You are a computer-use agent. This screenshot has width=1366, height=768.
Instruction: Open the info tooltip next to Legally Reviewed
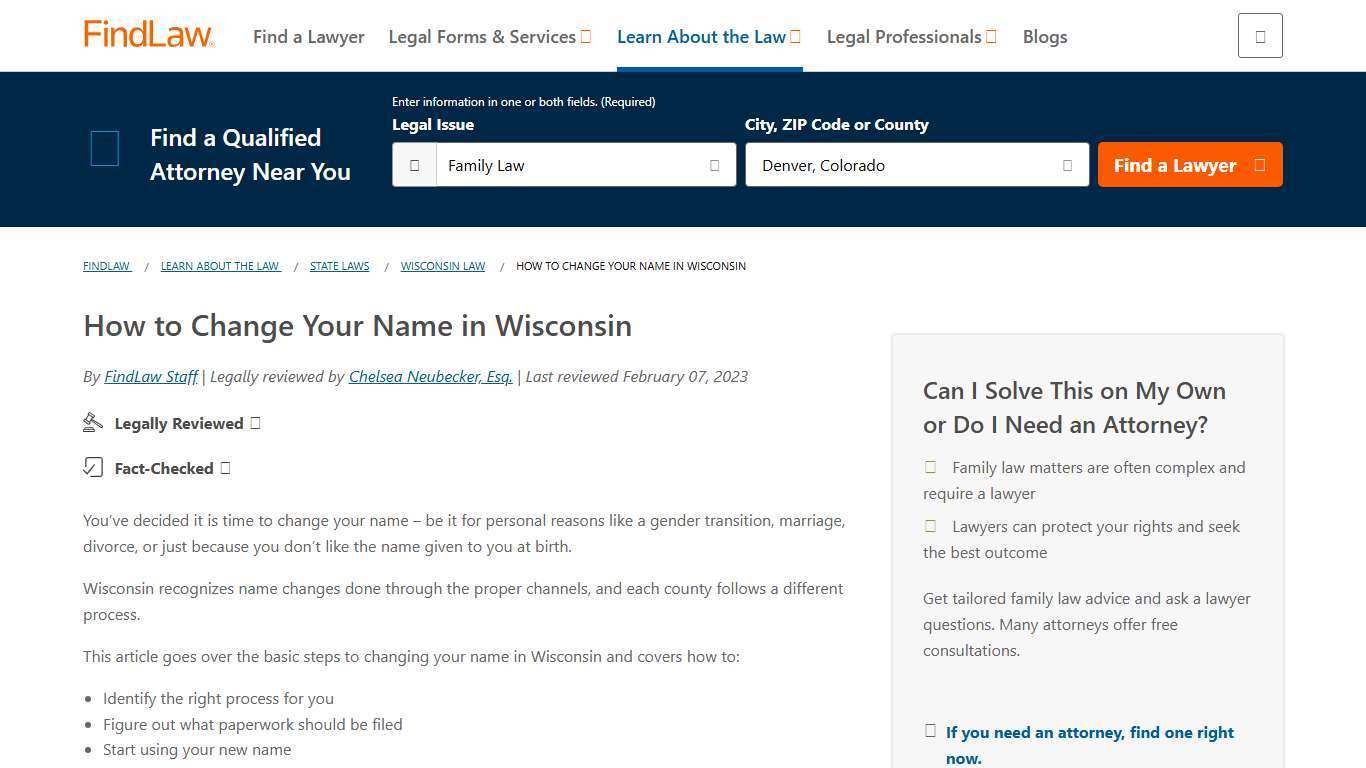[255, 422]
